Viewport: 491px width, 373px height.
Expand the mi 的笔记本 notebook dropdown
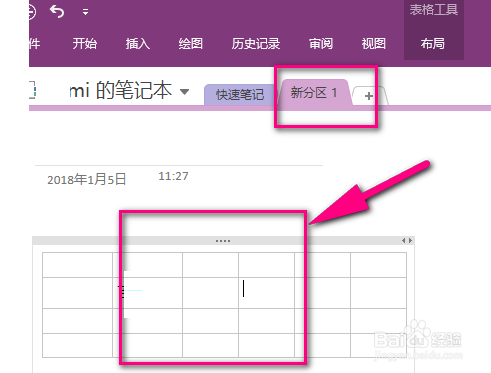184,91
